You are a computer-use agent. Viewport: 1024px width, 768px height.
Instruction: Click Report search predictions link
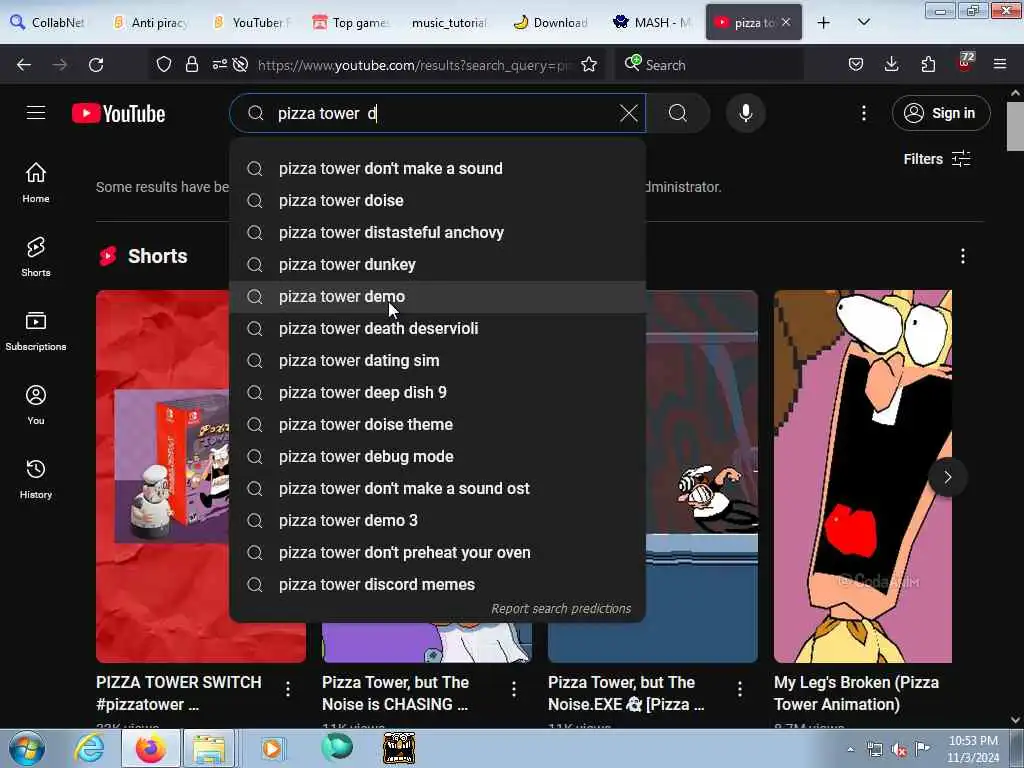coord(561,609)
